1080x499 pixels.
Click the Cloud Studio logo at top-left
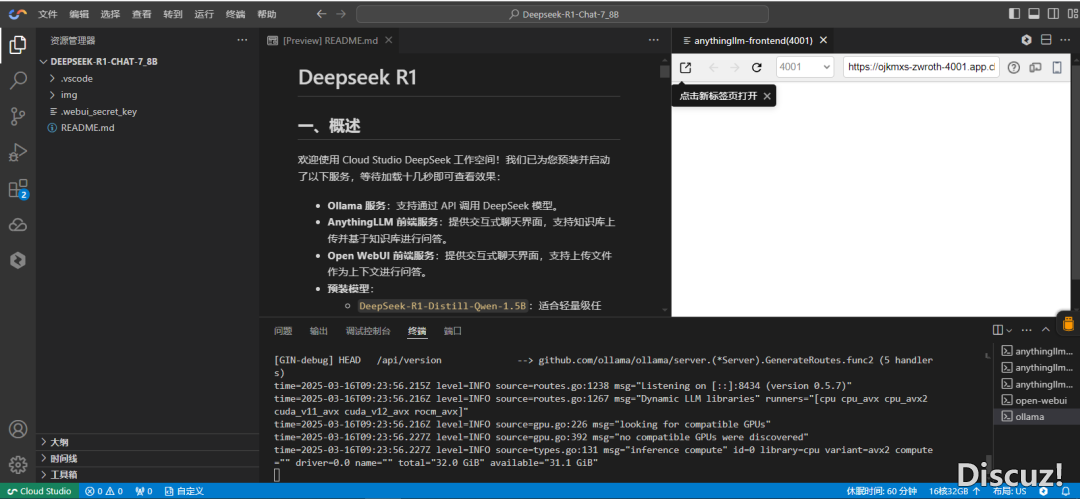point(18,14)
